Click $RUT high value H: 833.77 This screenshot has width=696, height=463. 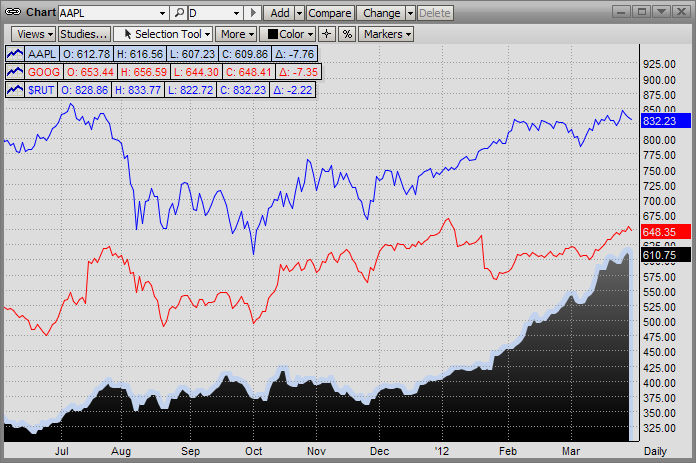(138, 90)
